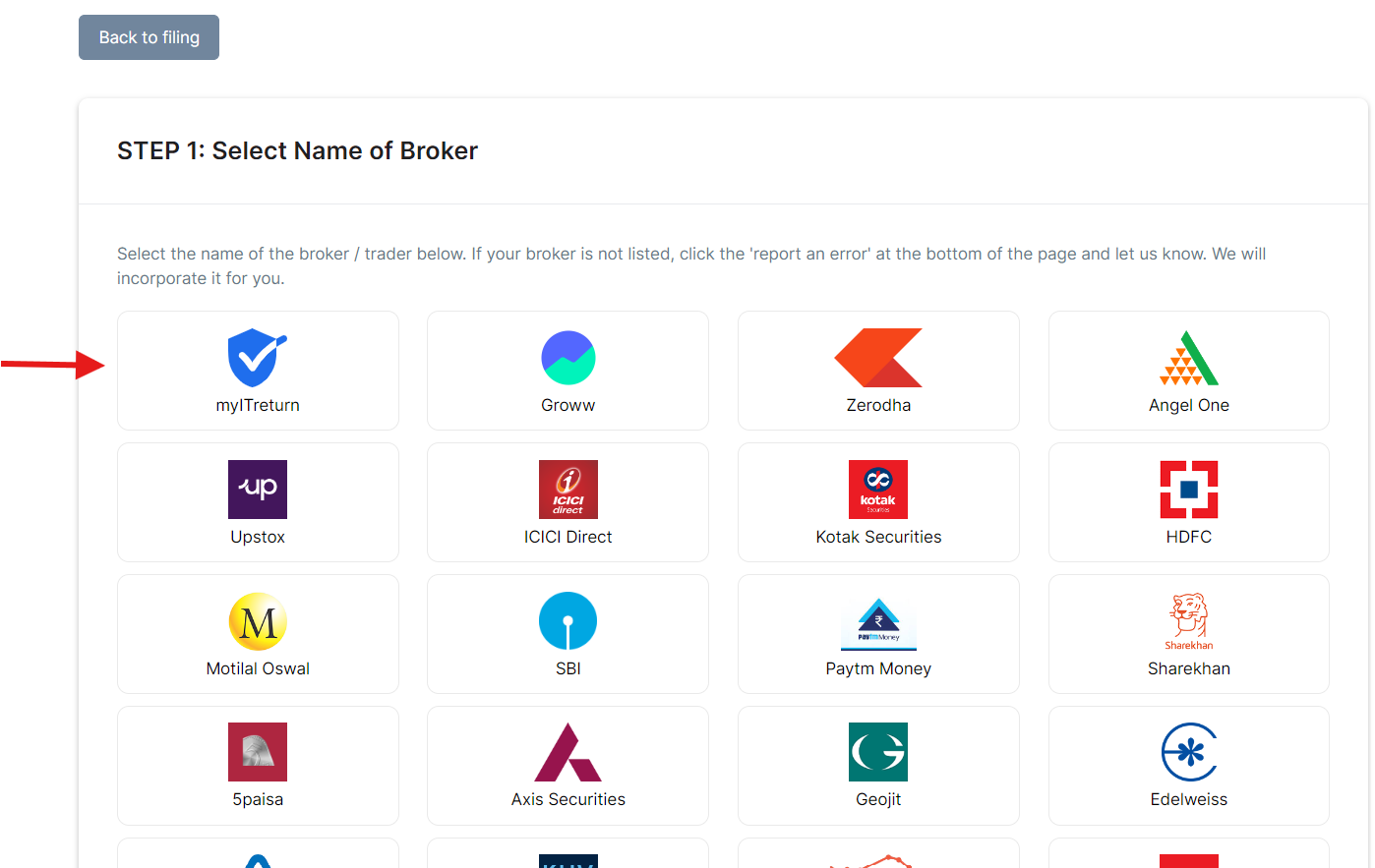Choose the ICICI Direct logo
Screen dimensions: 1375x868
point(568,490)
